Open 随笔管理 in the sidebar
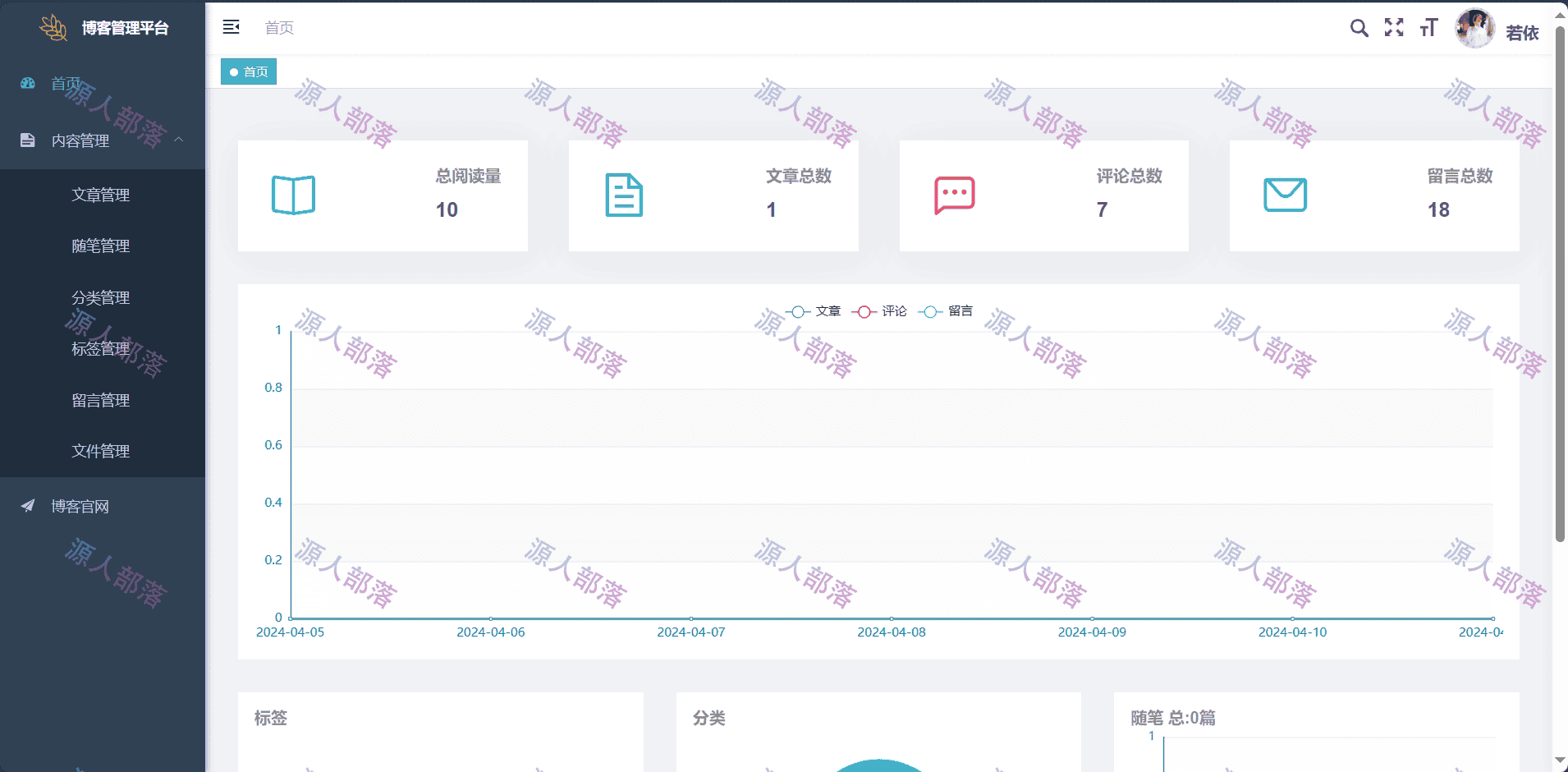 (103, 246)
